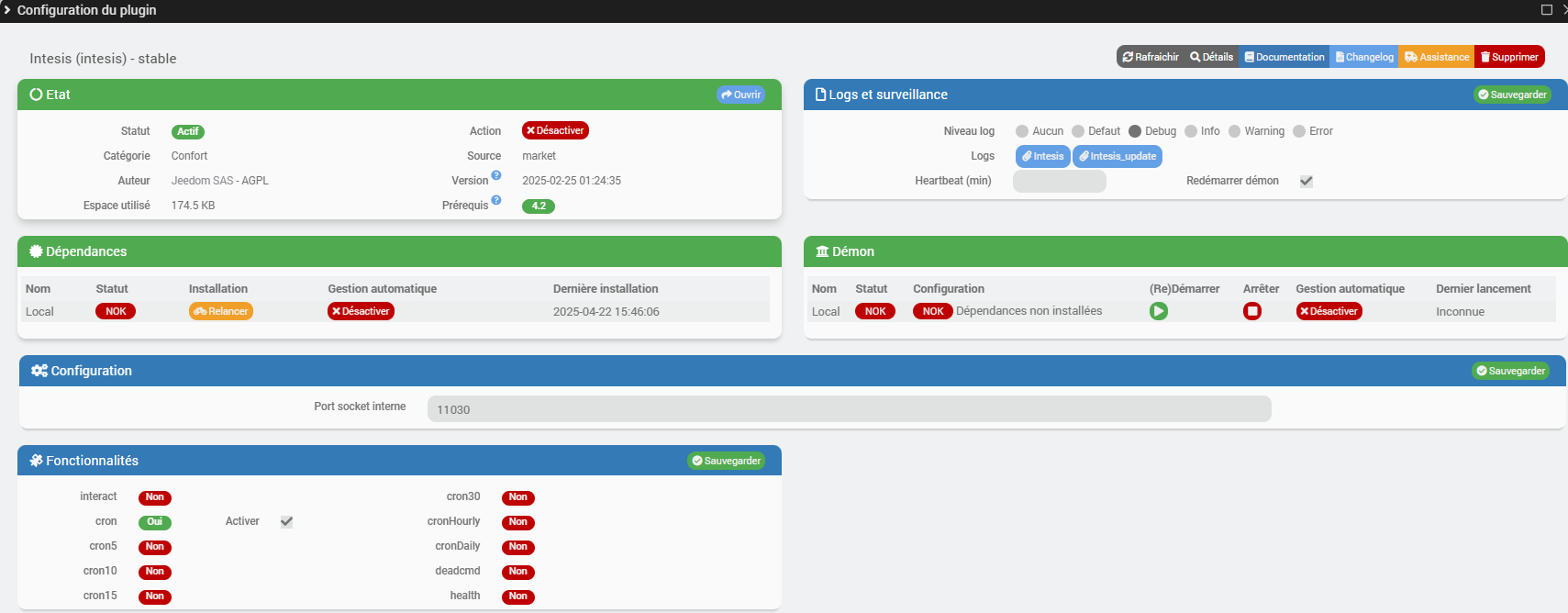Maximize the plugin configuration window
This screenshot has height=613, width=1568.
click(x=1547, y=10)
